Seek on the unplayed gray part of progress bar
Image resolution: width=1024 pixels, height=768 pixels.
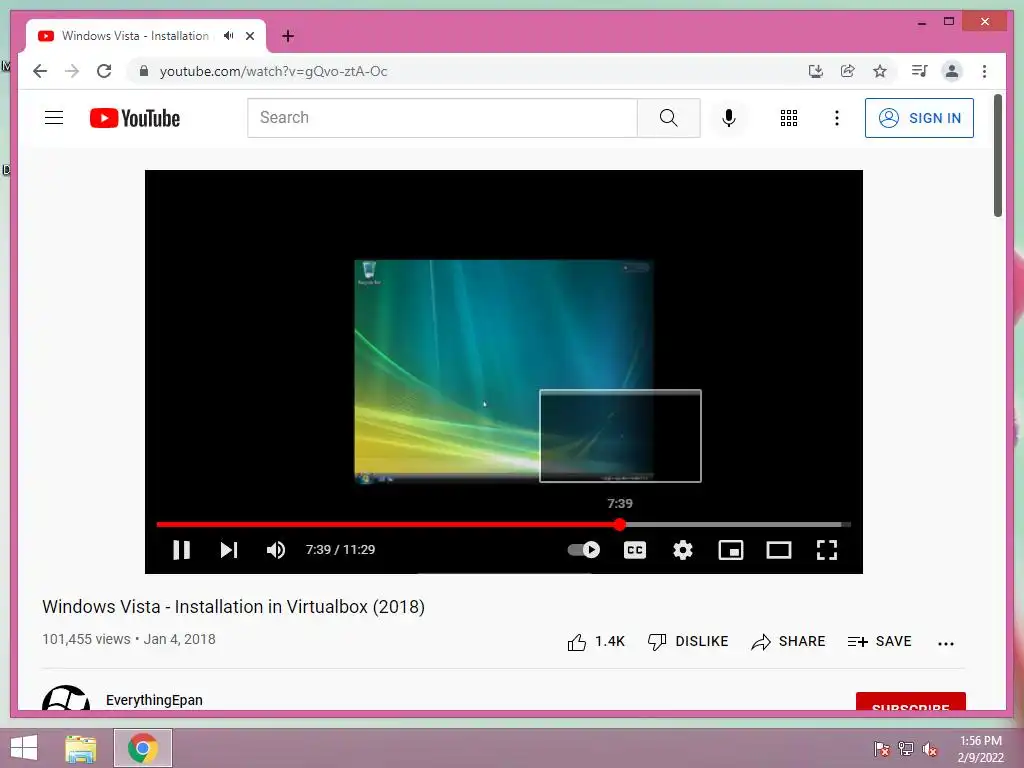coord(737,524)
